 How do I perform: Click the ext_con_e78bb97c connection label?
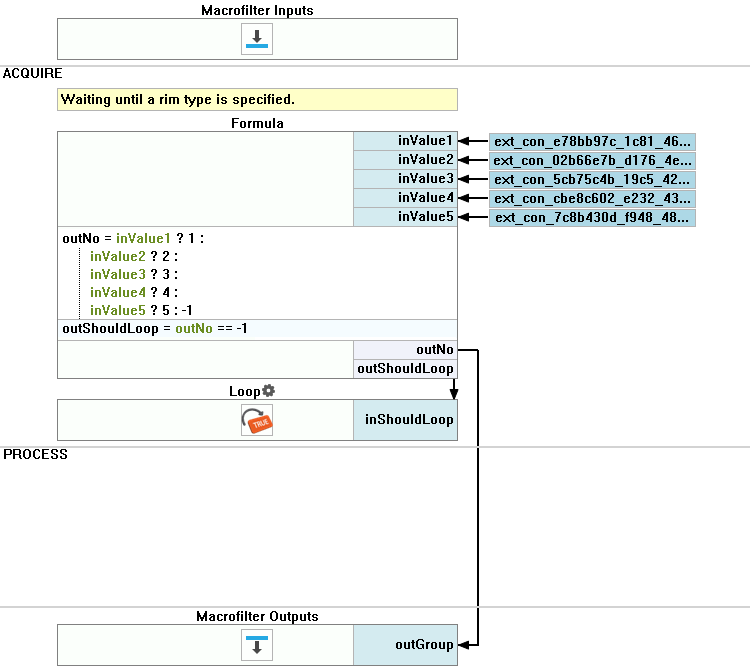(591, 142)
